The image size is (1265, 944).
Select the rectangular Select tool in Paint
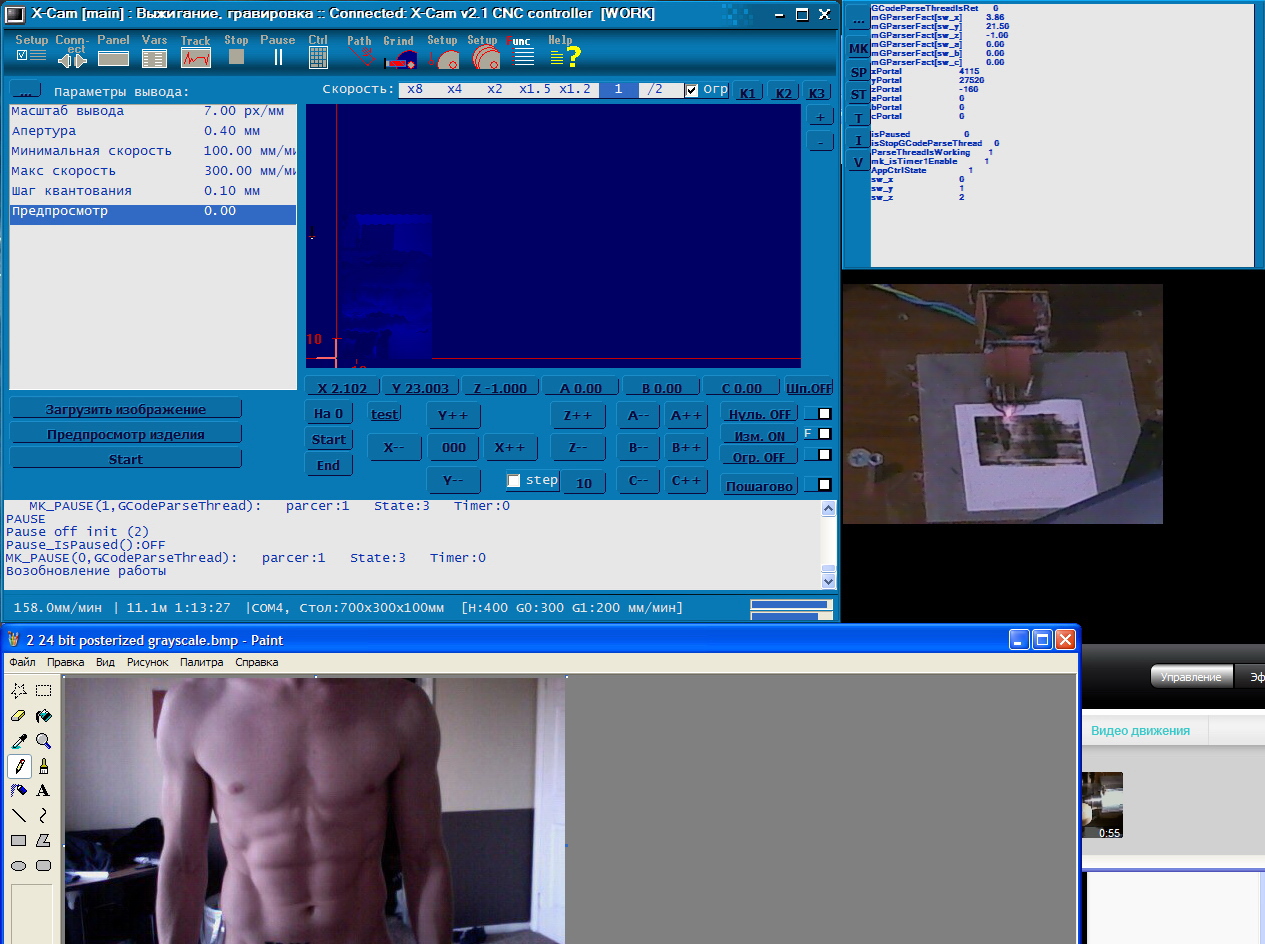click(x=44, y=691)
